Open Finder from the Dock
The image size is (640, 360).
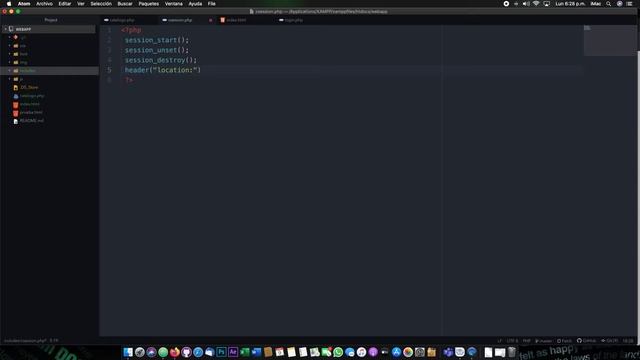(128, 352)
